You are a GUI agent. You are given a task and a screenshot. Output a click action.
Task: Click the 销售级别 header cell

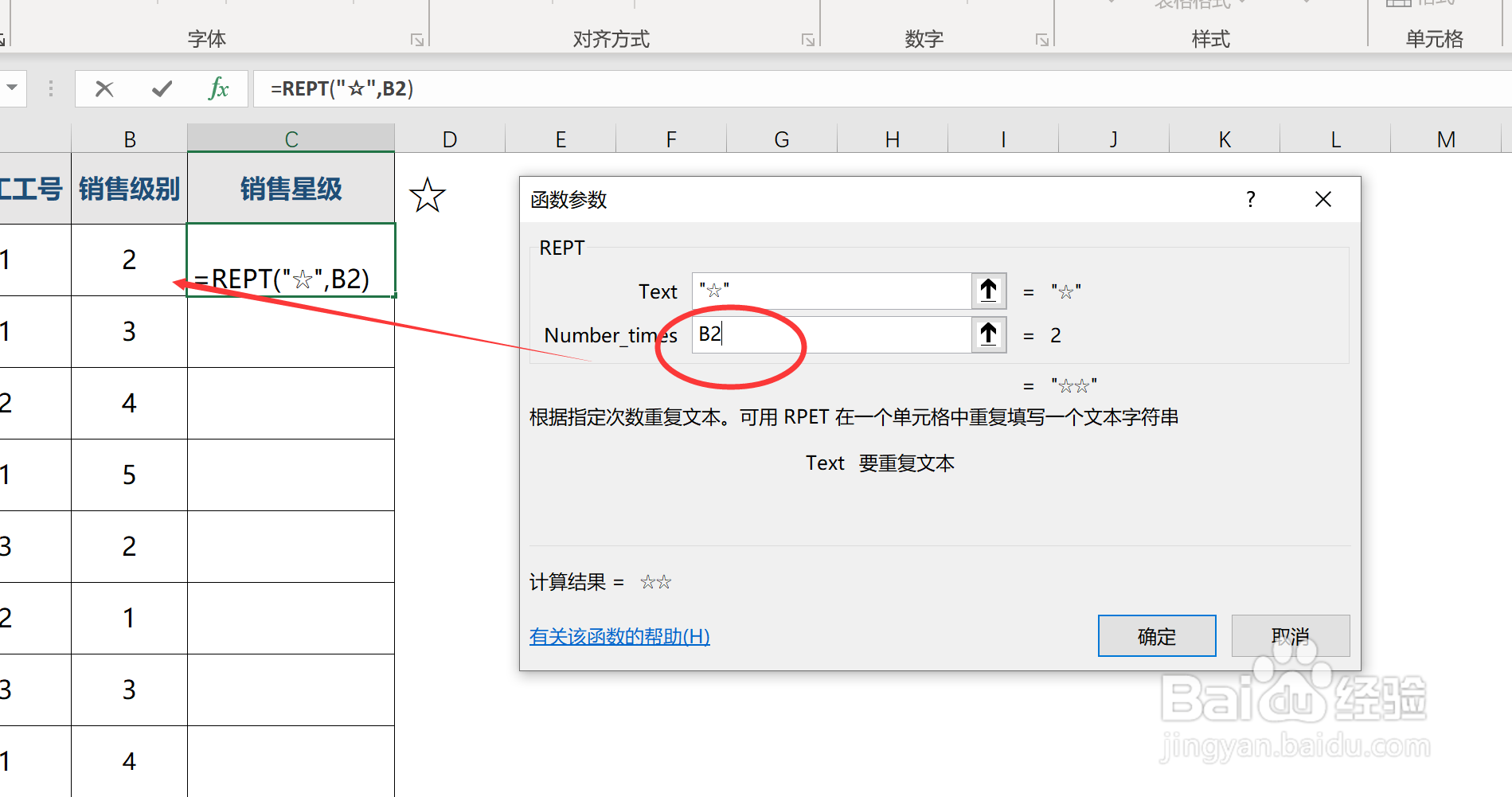(130, 189)
